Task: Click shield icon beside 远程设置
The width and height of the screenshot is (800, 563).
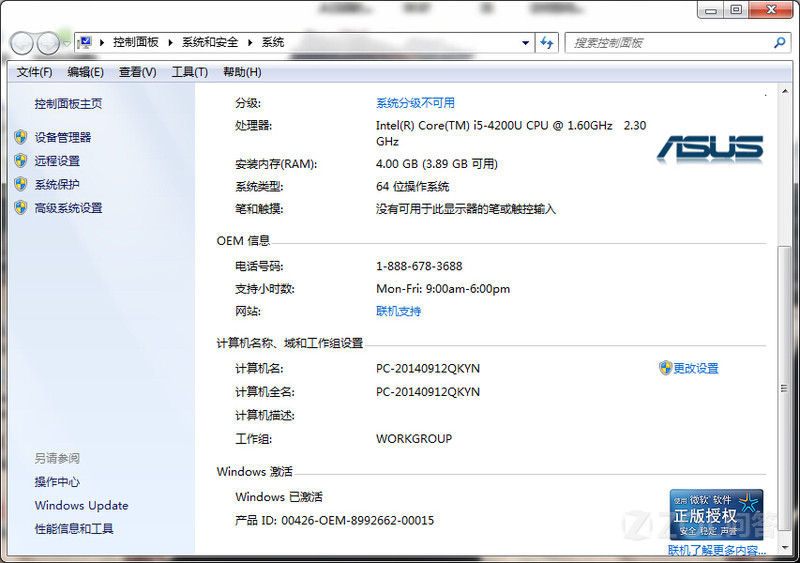Action: pyautogui.click(x=21, y=160)
